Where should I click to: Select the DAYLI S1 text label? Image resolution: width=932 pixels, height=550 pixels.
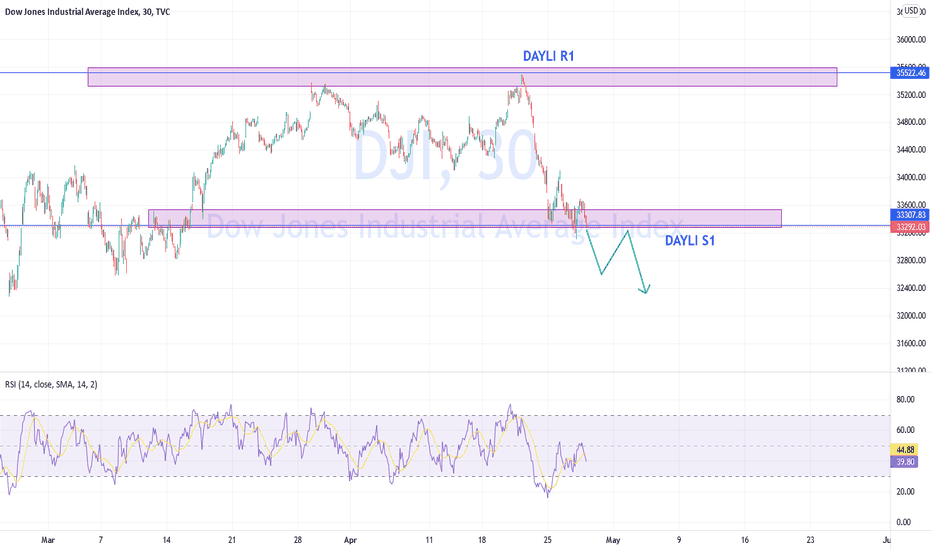[689, 241]
